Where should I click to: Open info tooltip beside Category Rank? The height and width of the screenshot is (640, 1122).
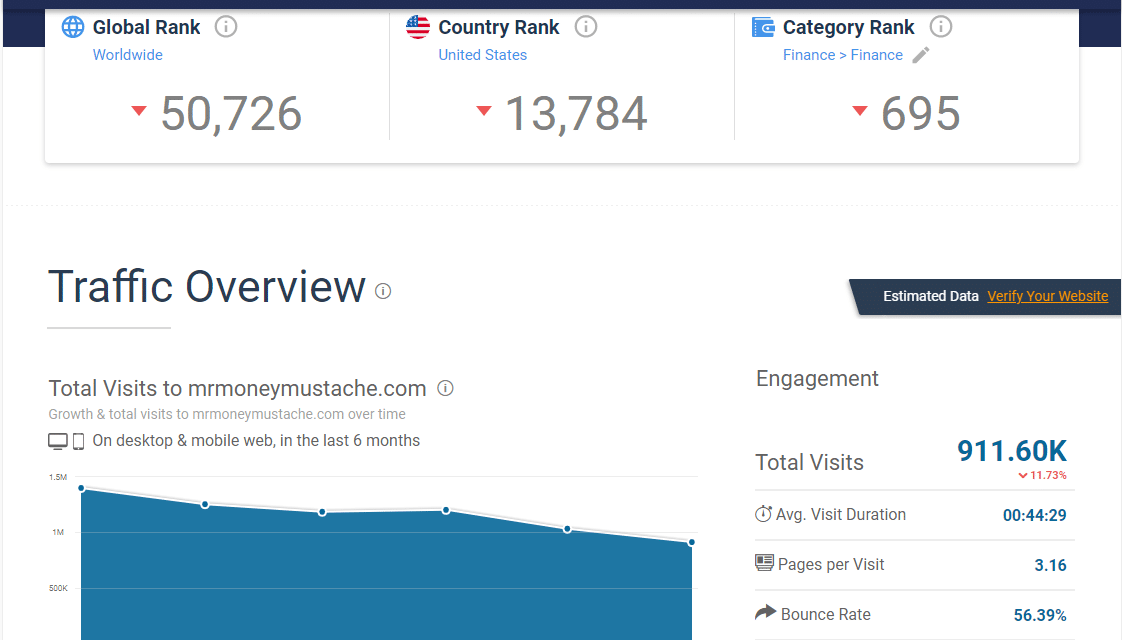(940, 27)
